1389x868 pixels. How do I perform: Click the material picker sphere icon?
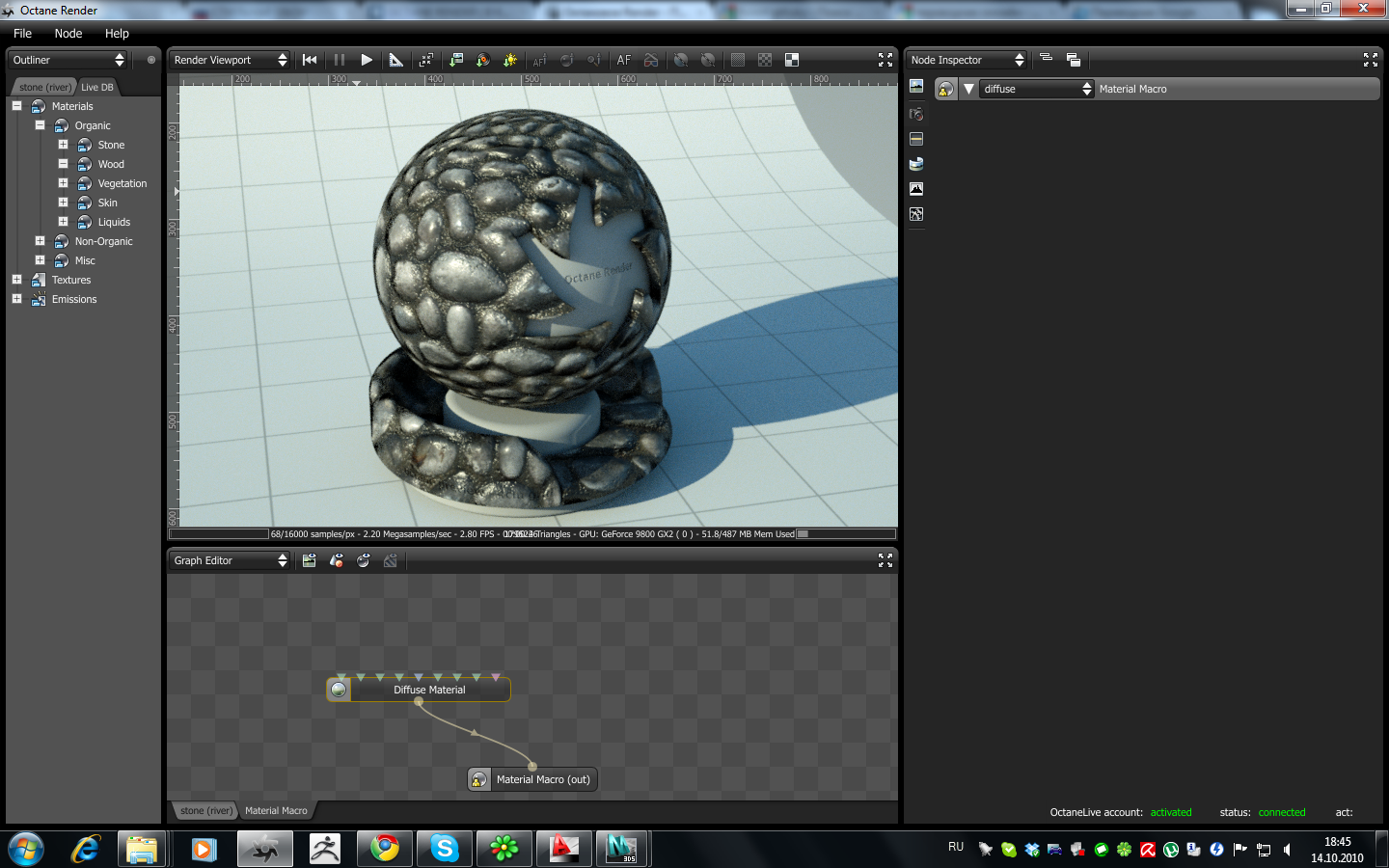[x=483, y=60]
